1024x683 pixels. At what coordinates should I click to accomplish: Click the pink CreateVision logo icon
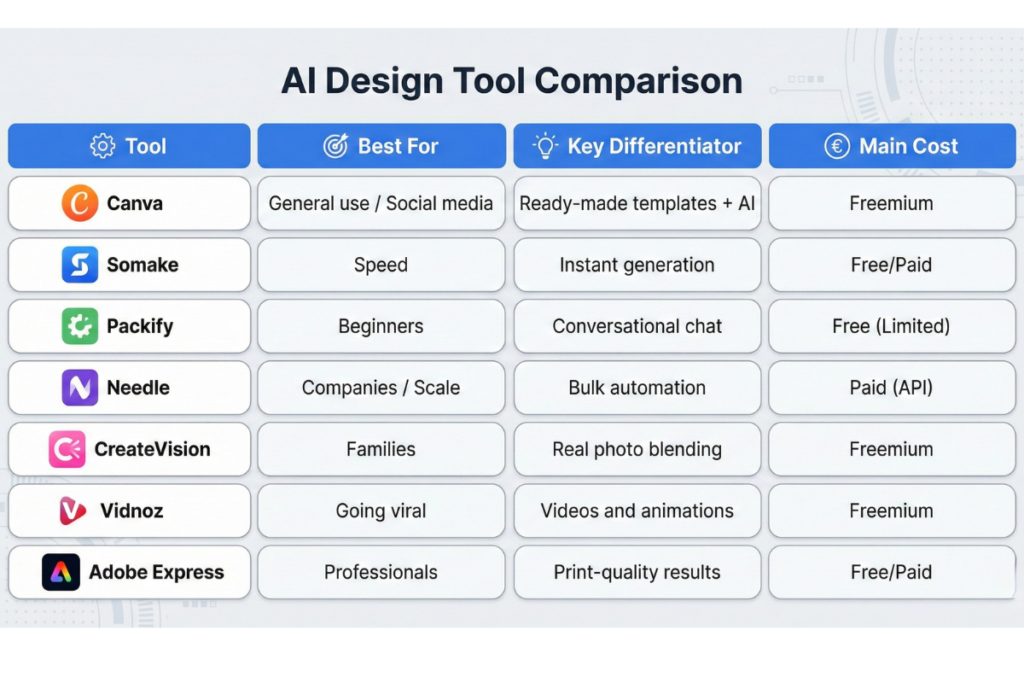click(67, 449)
